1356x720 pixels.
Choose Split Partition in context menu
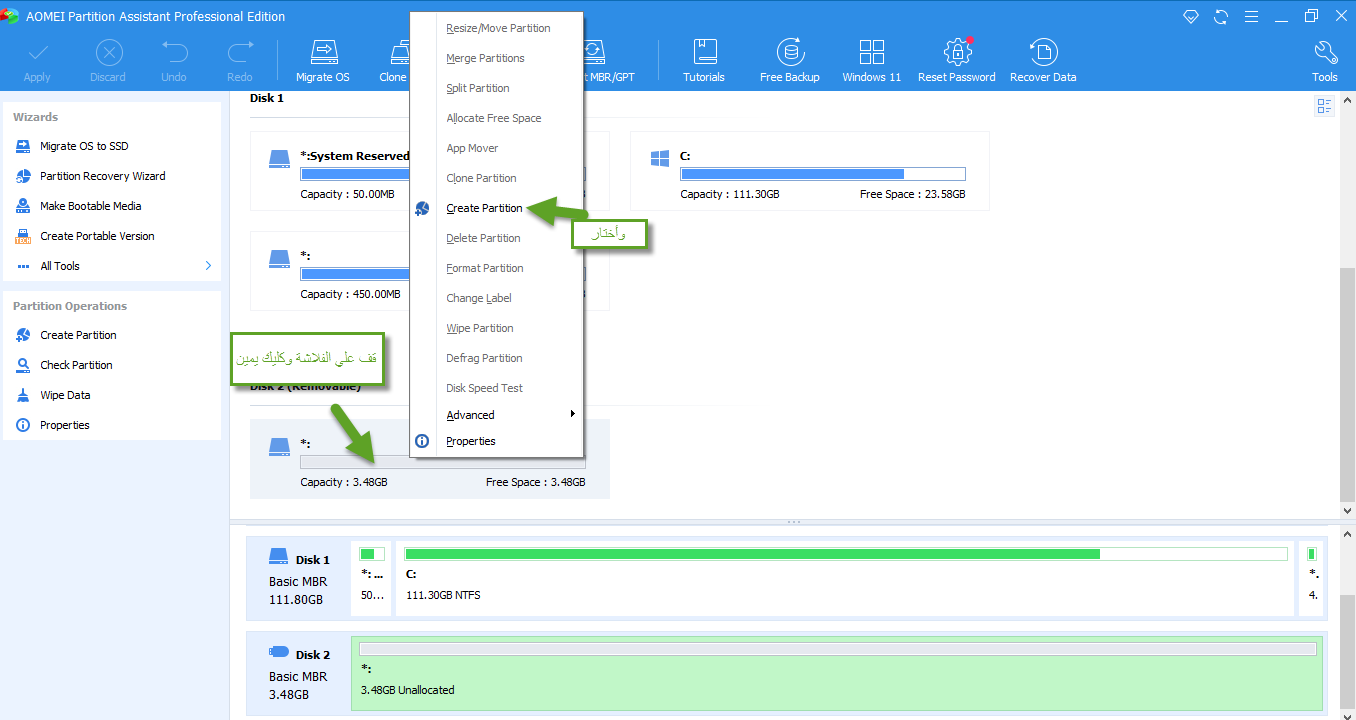[x=478, y=88]
